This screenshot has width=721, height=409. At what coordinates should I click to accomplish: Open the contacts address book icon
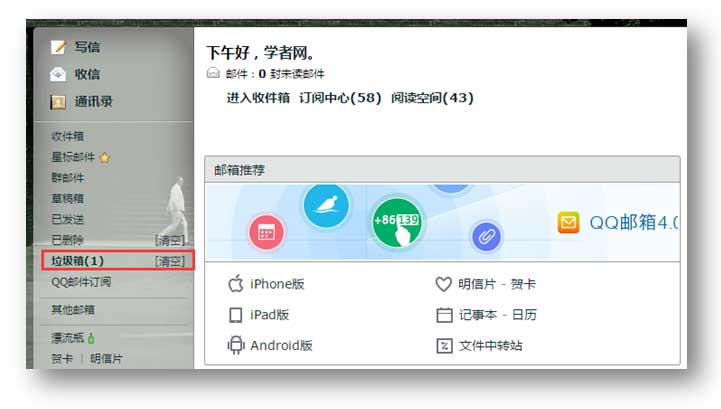pos(58,102)
